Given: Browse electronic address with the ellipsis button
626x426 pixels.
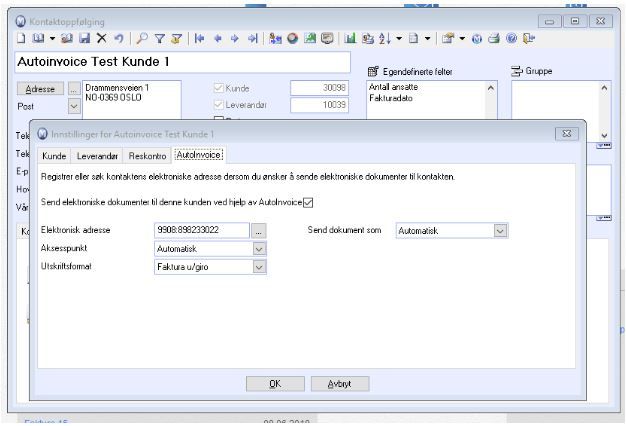Looking at the screenshot, I should tap(259, 231).
